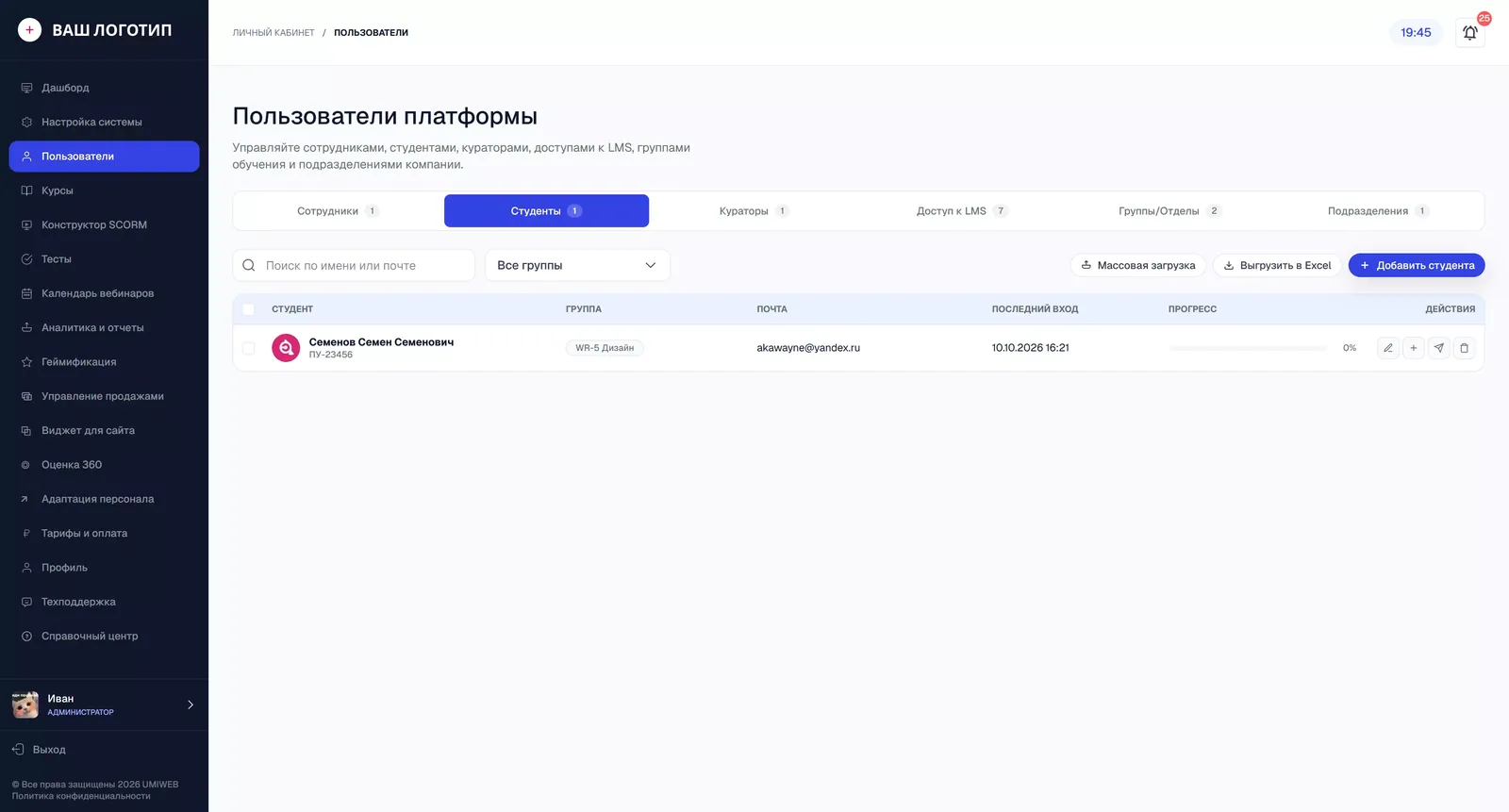Send message via the paper plane icon
The height and width of the screenshot is (812, 1509).
pyautogui.click(x=1439, y=348)
